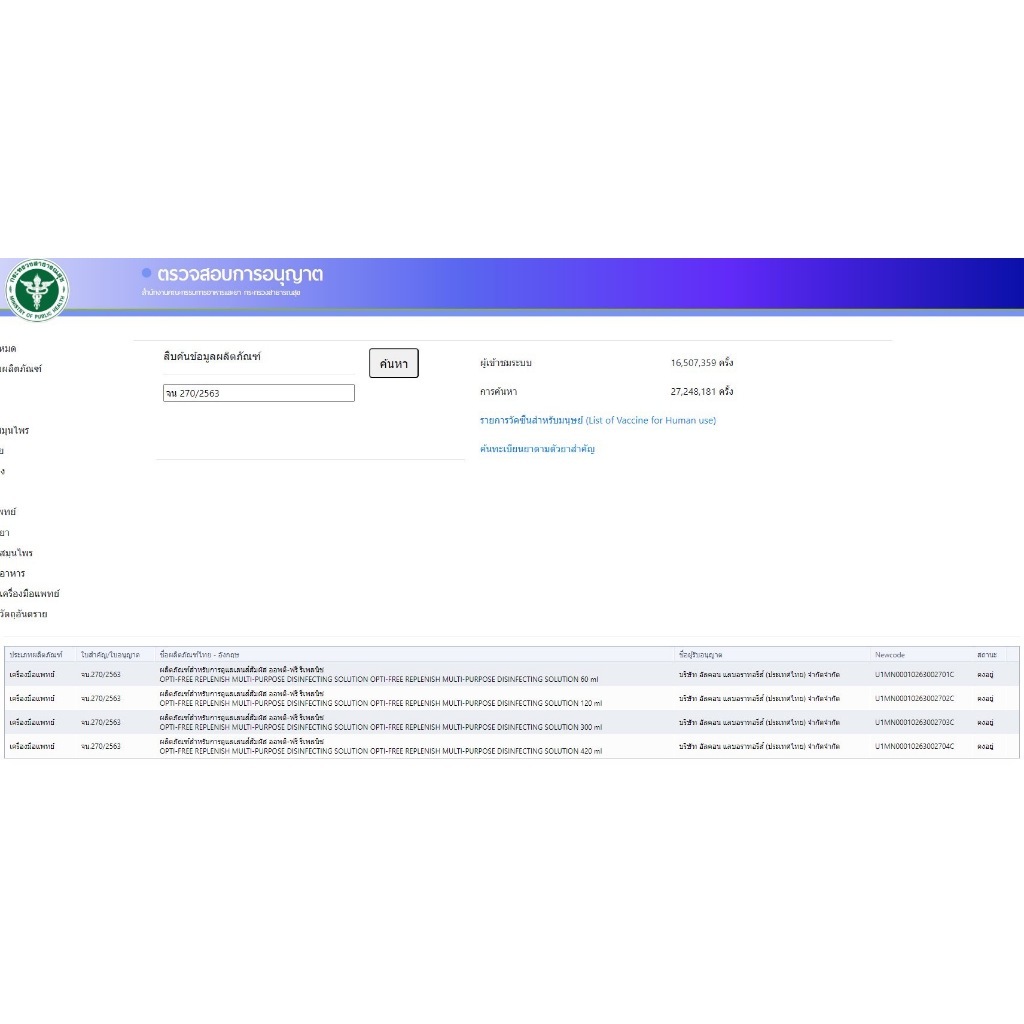Click status cell in the 420 ml row
Viewport: 1024px width, 1024px height.
click(x=985, y=746)
